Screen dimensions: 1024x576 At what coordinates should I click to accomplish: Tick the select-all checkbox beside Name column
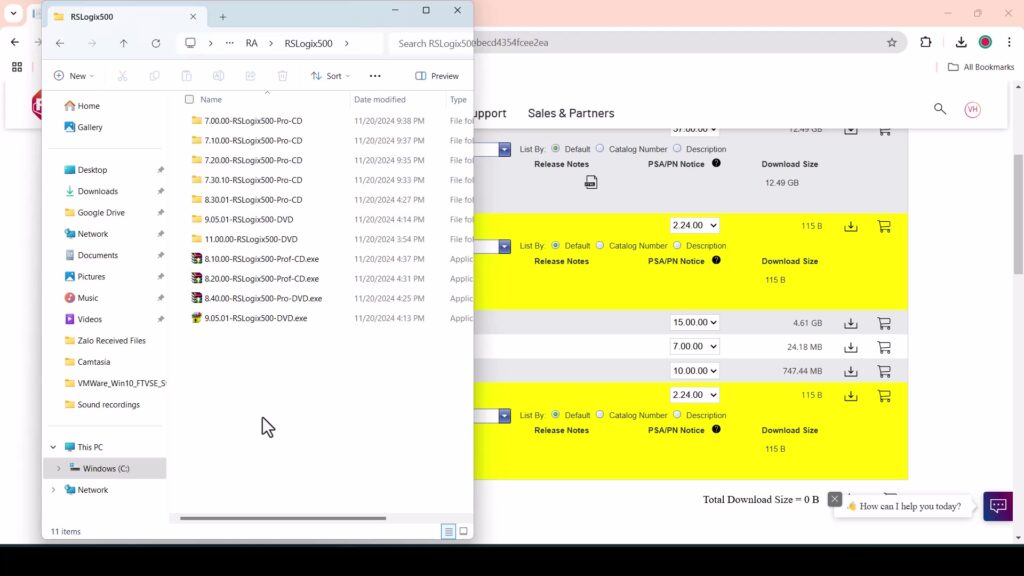189,100
